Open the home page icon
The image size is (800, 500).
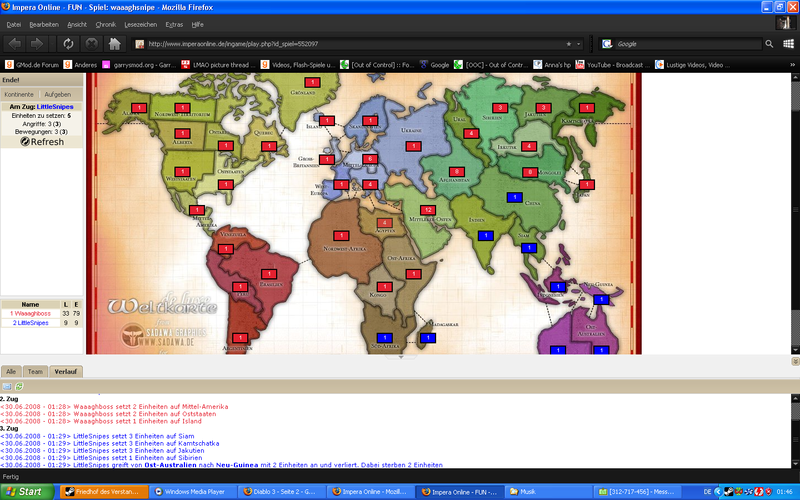pyautogui.click(x=114, y=44)
